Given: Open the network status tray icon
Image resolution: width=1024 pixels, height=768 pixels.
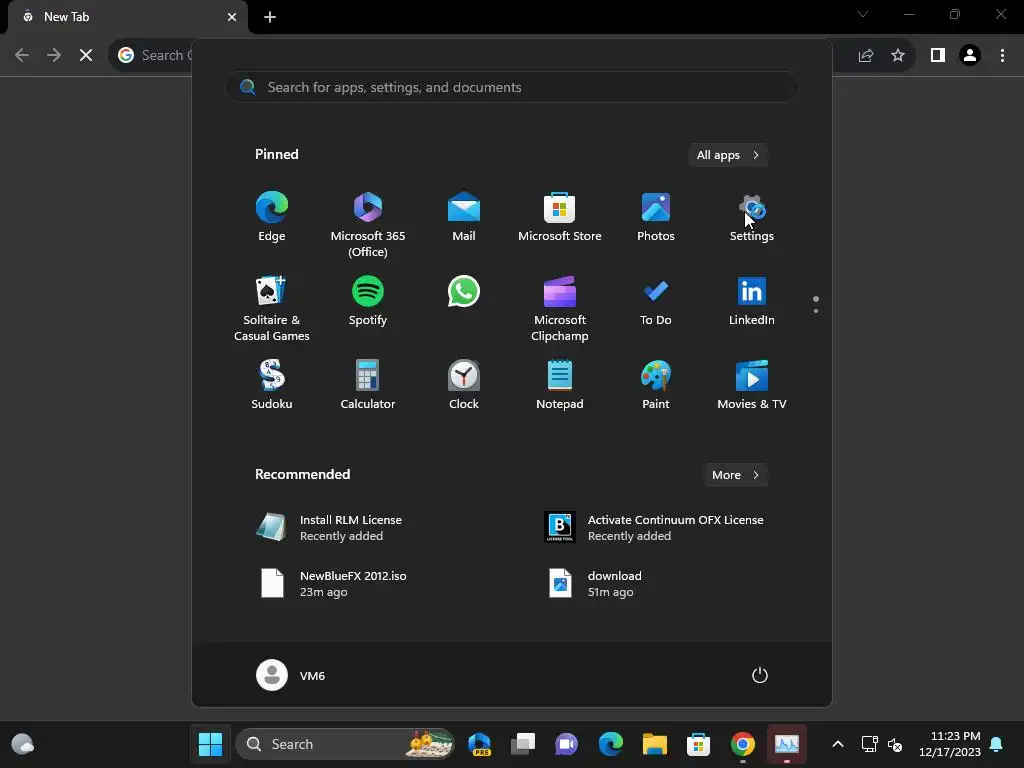Looking at the screenshot, I should coord(869,744).
